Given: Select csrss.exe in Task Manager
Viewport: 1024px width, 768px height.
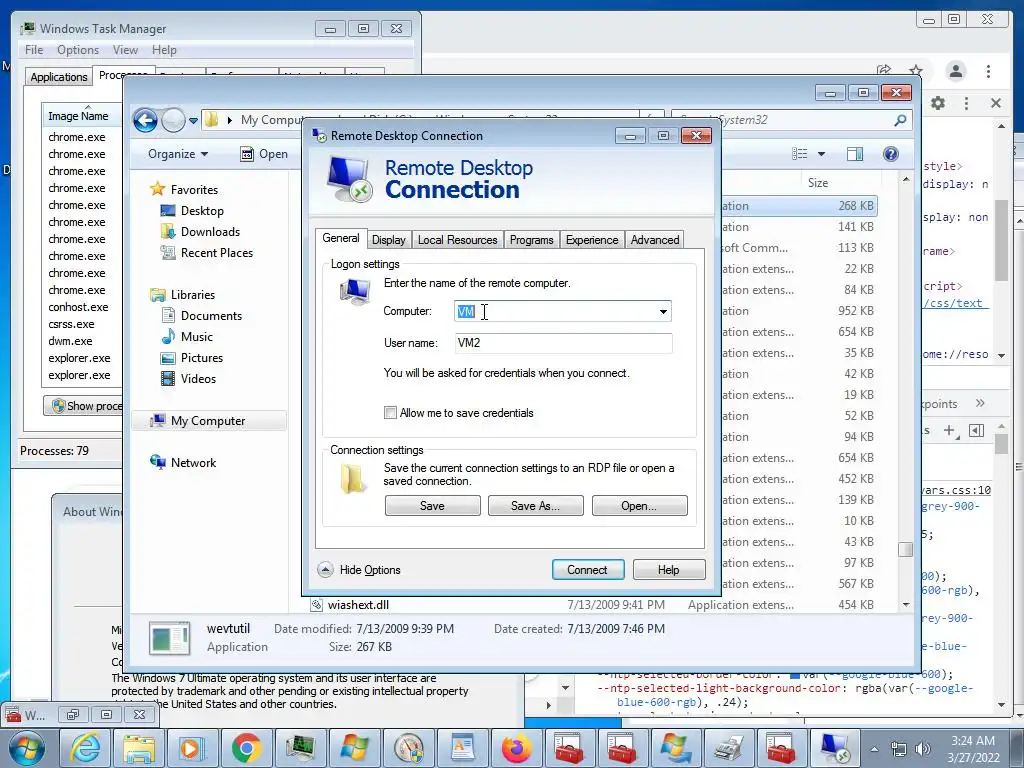Looking at the screenshot, I should pos(71,324).
